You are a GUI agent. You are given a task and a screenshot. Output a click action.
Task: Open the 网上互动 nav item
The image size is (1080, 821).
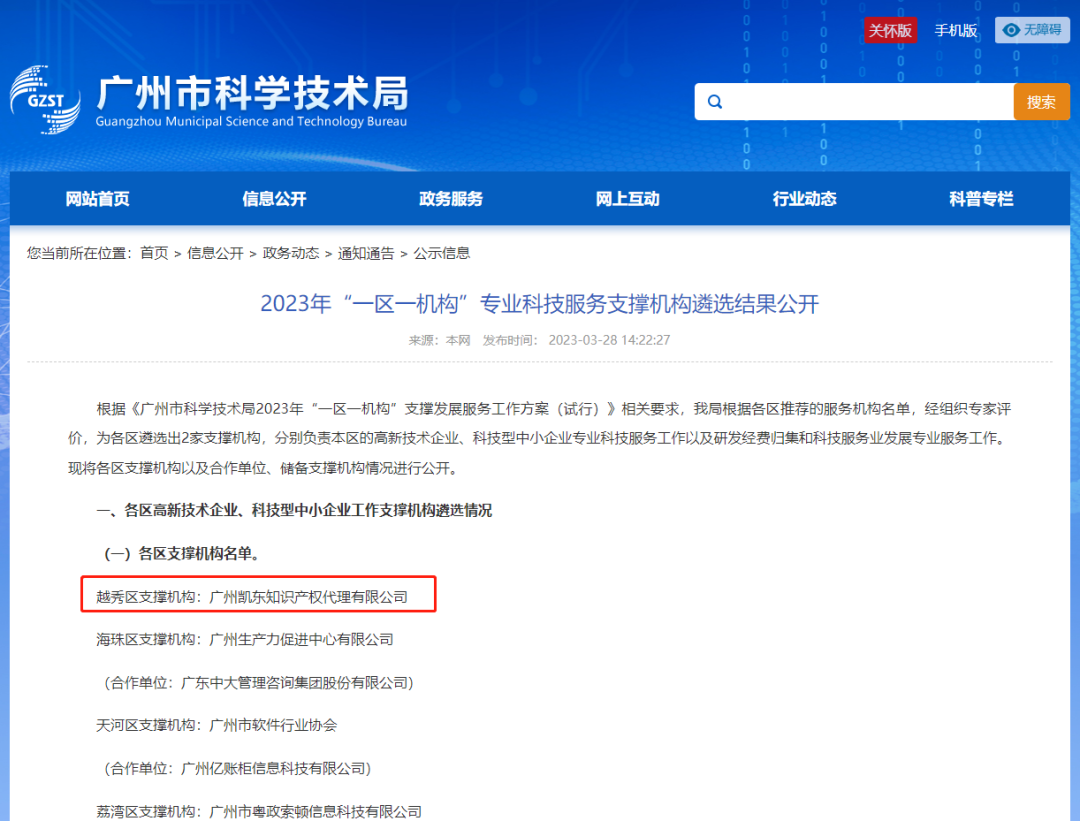627,199
